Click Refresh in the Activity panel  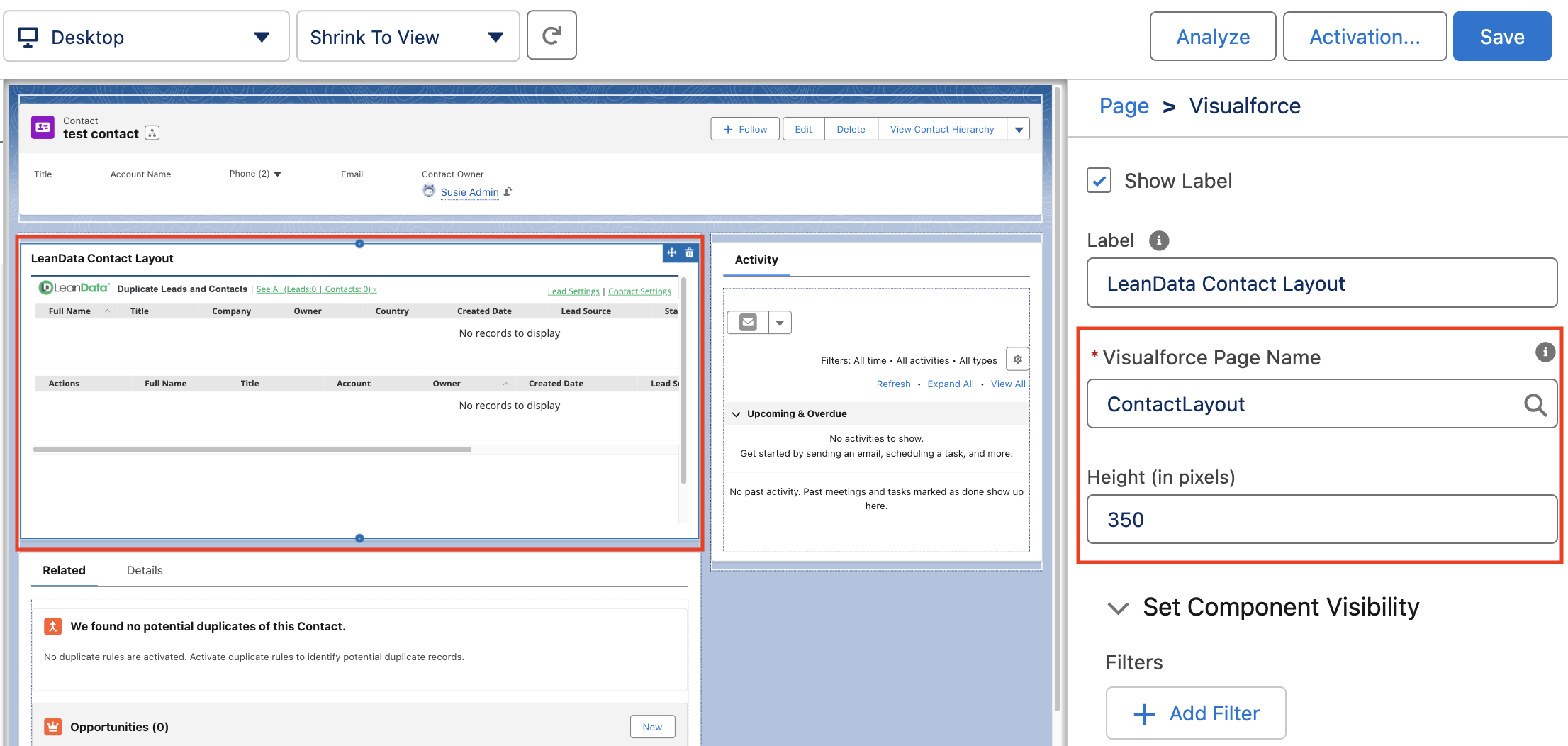tap(893, 384)
